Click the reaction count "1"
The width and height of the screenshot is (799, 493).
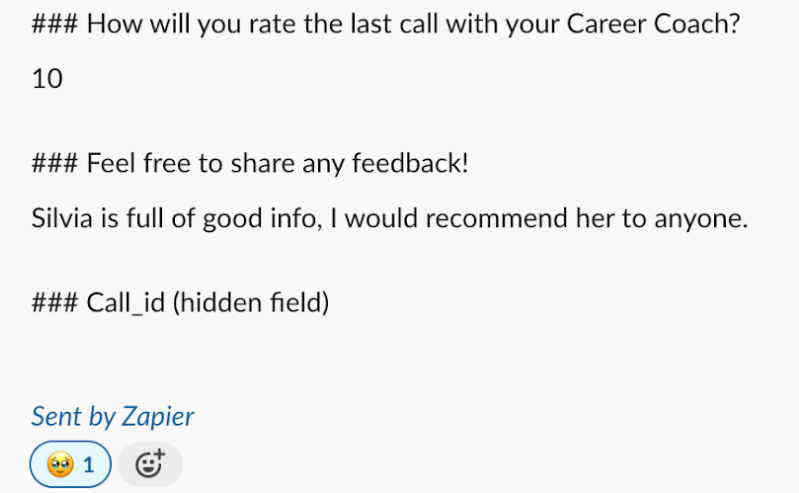pos(89,464)
